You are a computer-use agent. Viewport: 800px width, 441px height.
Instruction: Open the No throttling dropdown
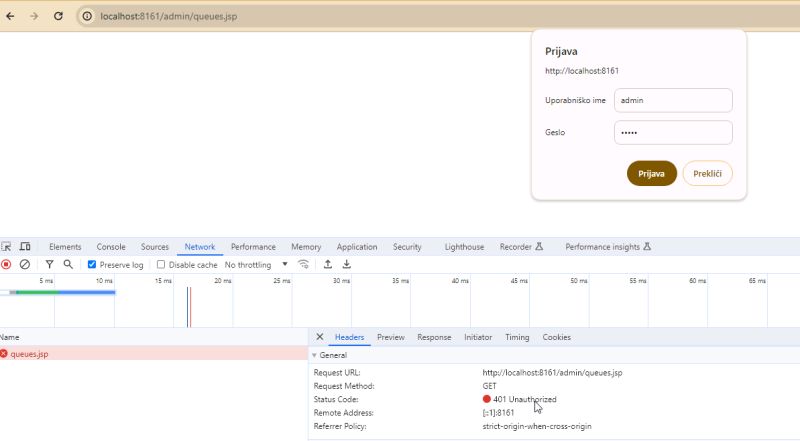click(x=256, y=265)
